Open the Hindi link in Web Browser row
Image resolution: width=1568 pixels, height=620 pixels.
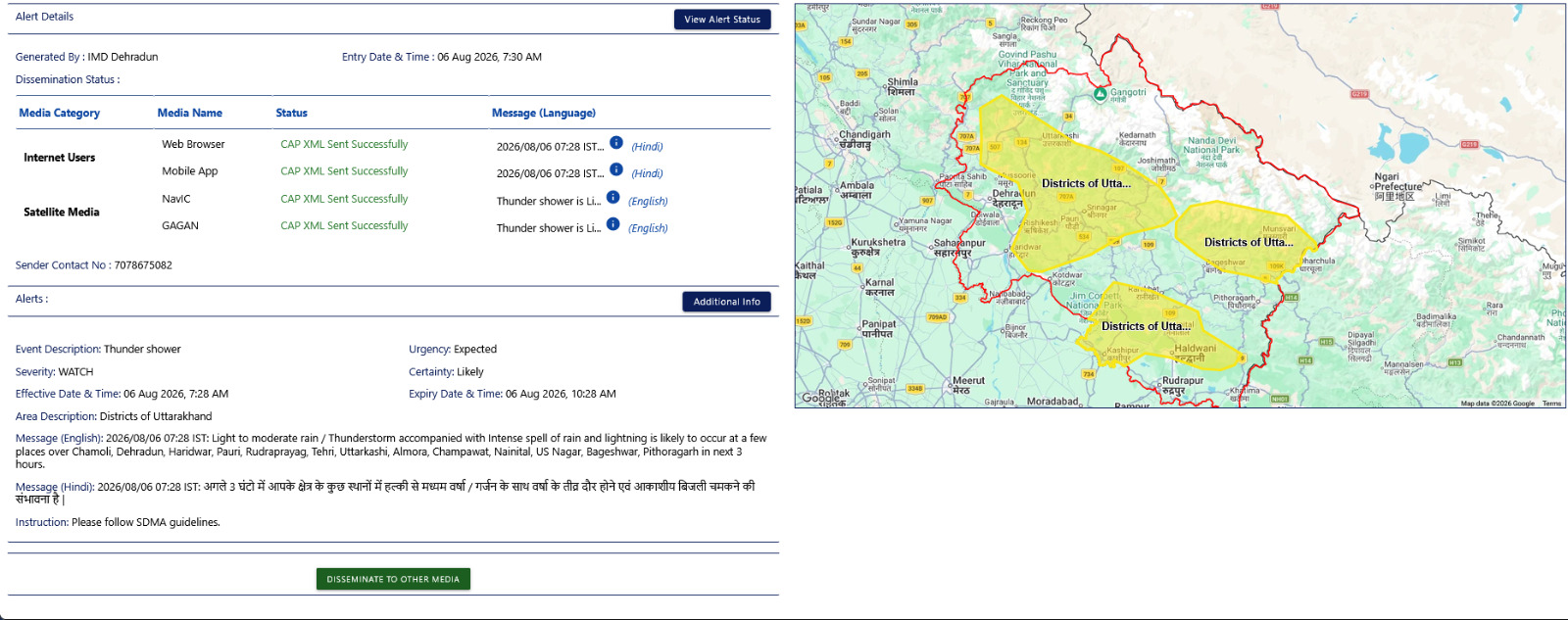(x=647, y=147)
